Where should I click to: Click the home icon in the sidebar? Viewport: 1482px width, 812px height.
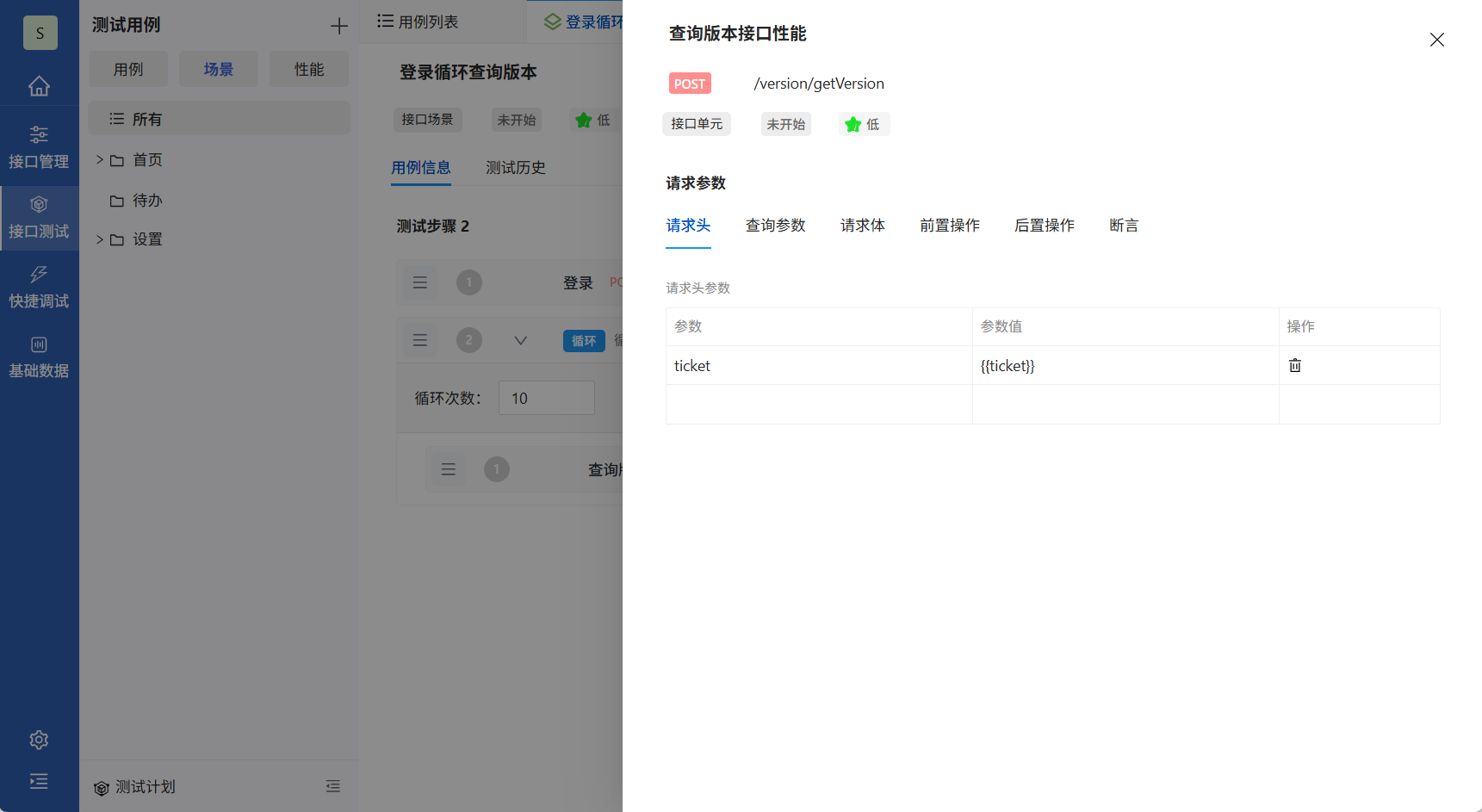point(39,86)
